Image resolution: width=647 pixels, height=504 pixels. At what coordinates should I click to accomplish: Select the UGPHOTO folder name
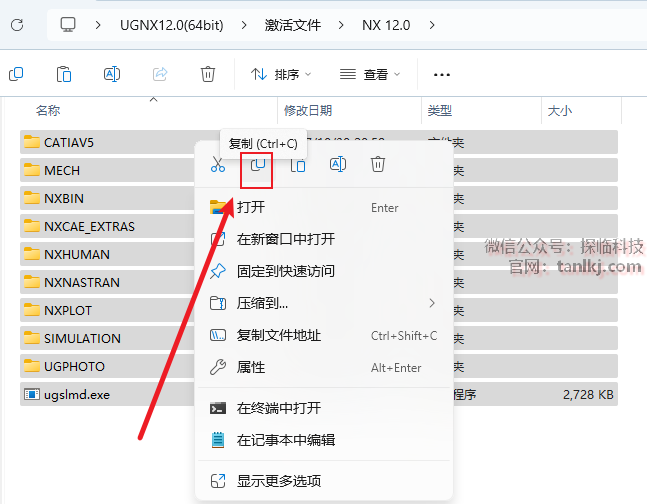click(74, 367)
